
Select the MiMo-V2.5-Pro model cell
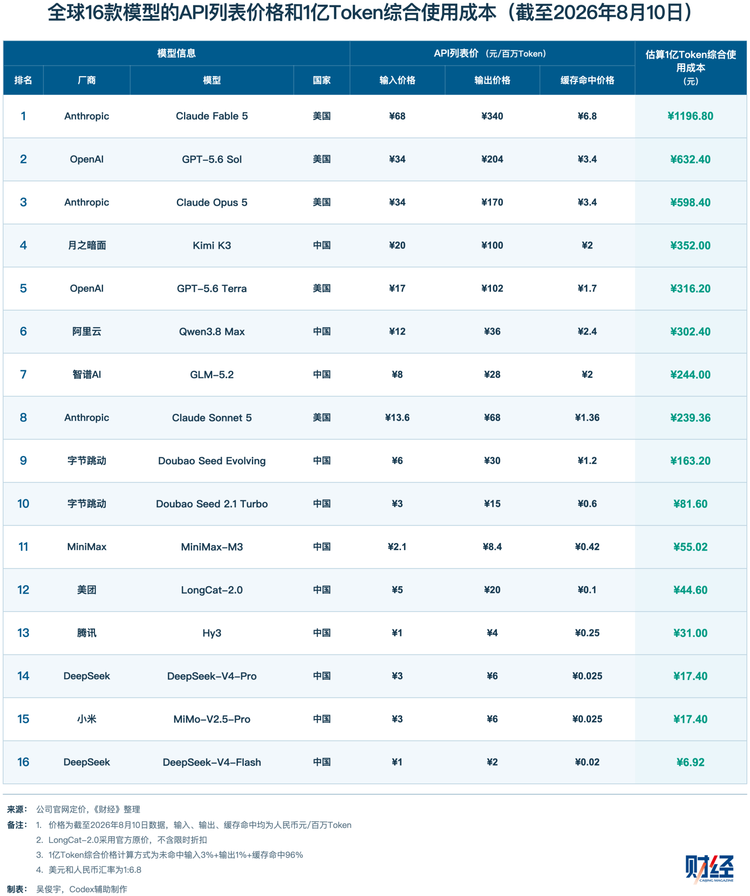point(212,719)
